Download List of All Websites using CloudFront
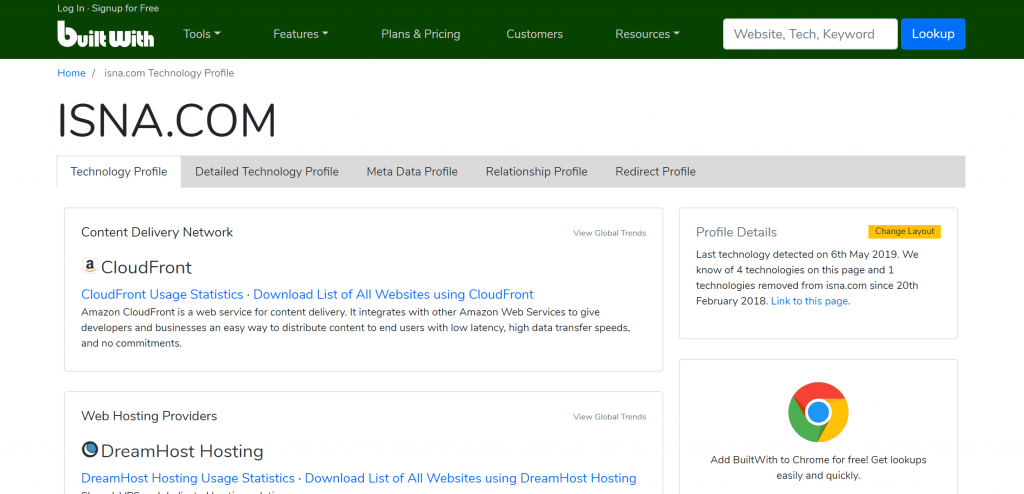 click(393, 294)
